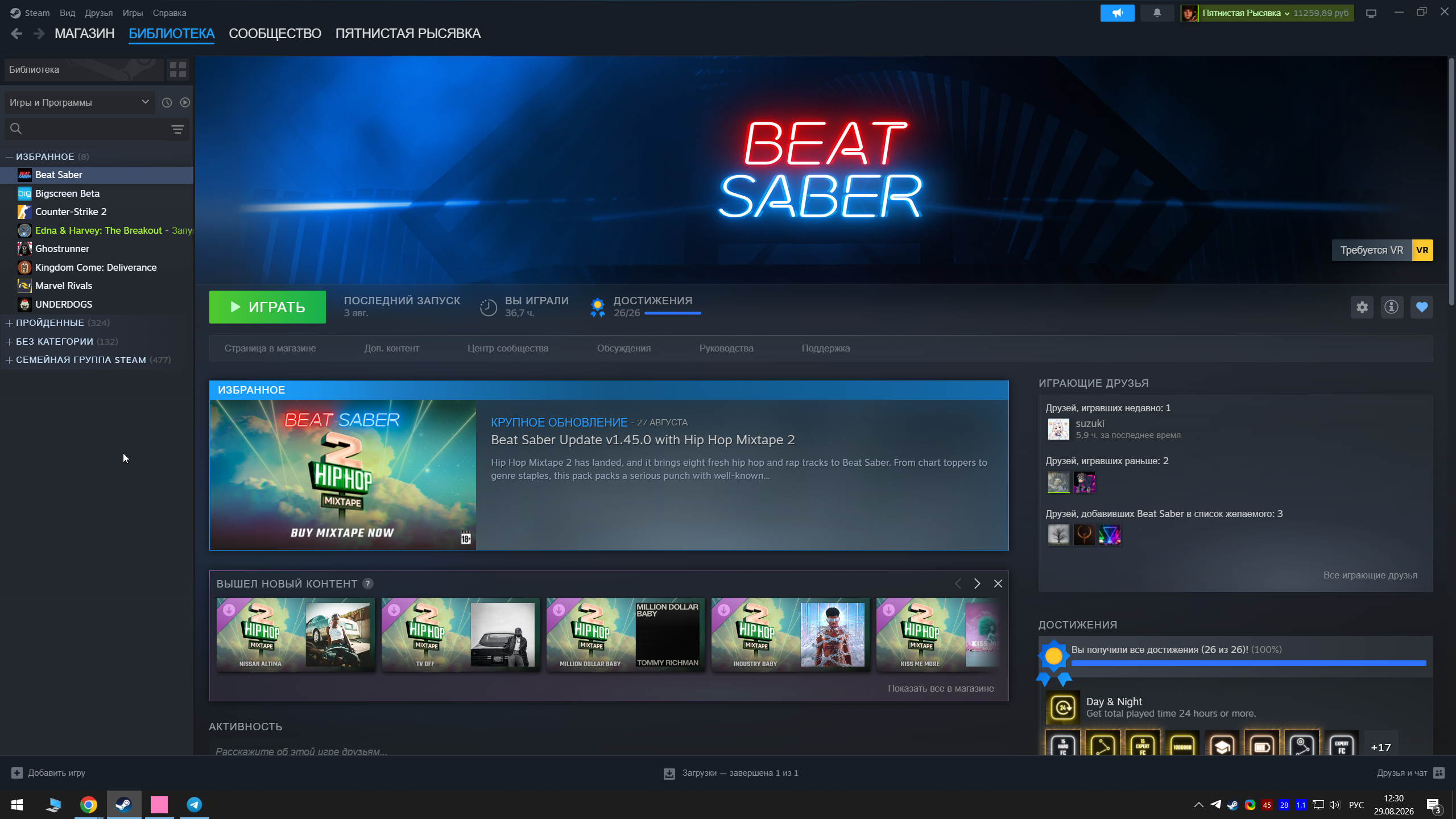Open Google Chrome from the taskbar
Screen dimensions: 1456x819
88,805
